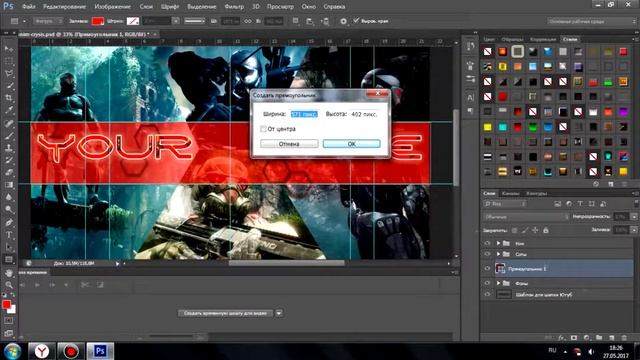Hide the second layer group
640x360 pixels.
coord(487,254)
